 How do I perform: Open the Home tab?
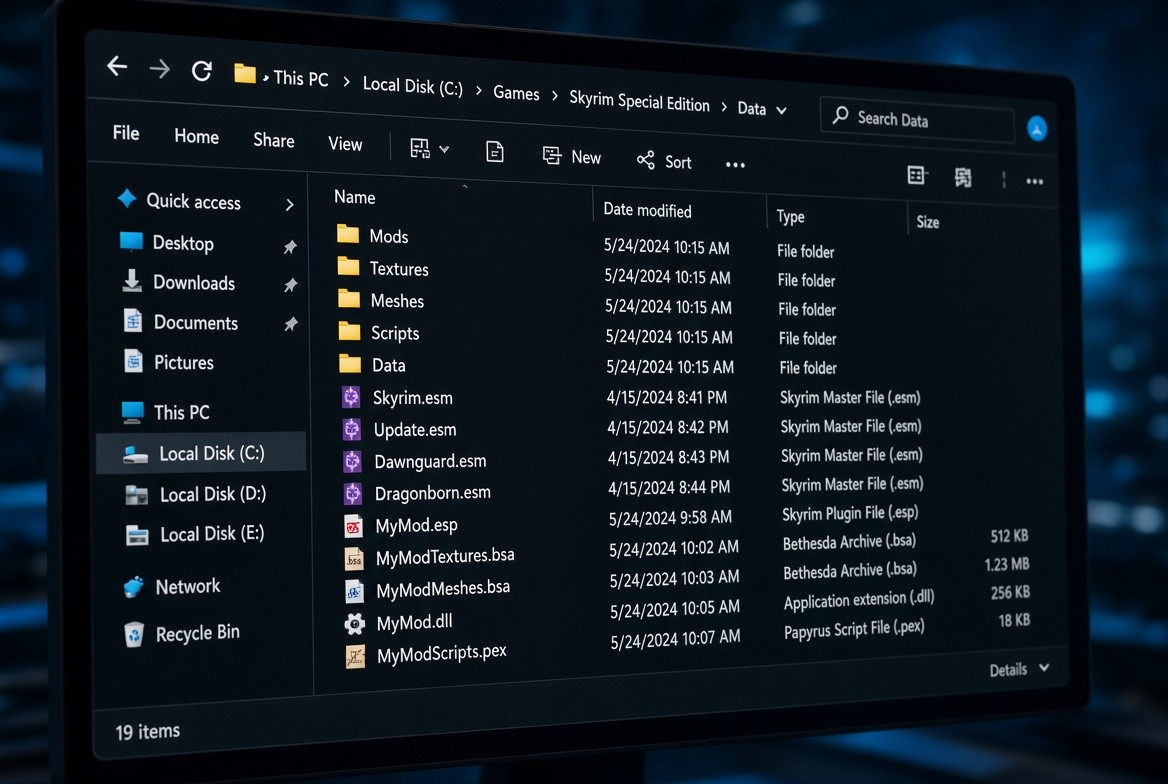point(197,136)
